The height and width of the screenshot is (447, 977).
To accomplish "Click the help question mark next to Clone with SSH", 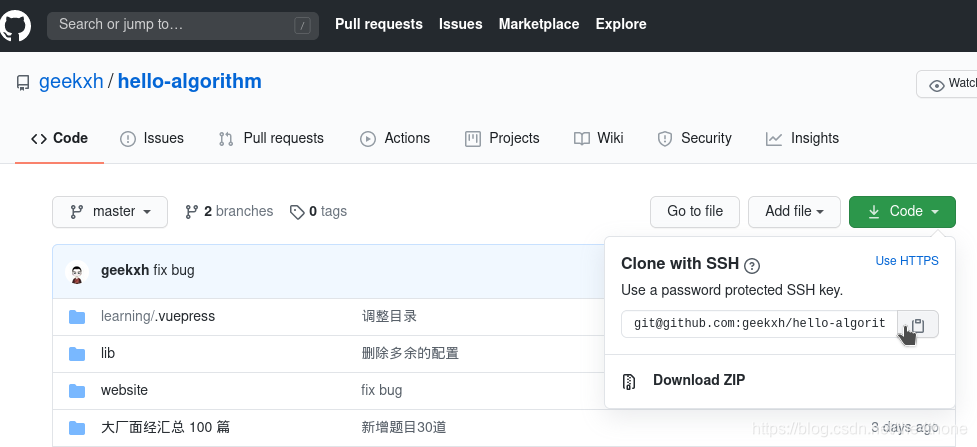I will tap(752, 266).
